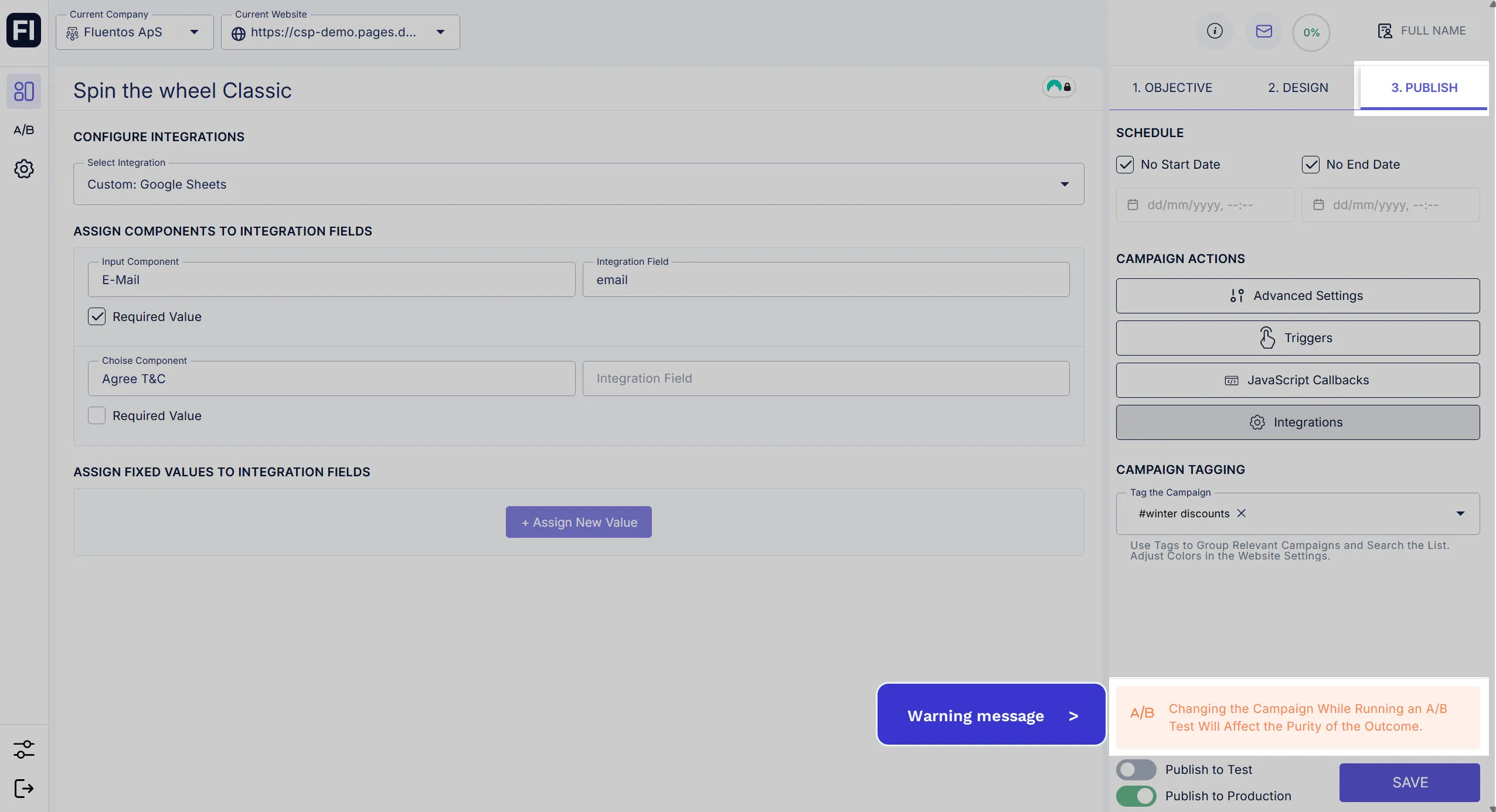Uncheck Required Value for E-Mail
This screenshot has height=812, width=1496.
point(97,317)
